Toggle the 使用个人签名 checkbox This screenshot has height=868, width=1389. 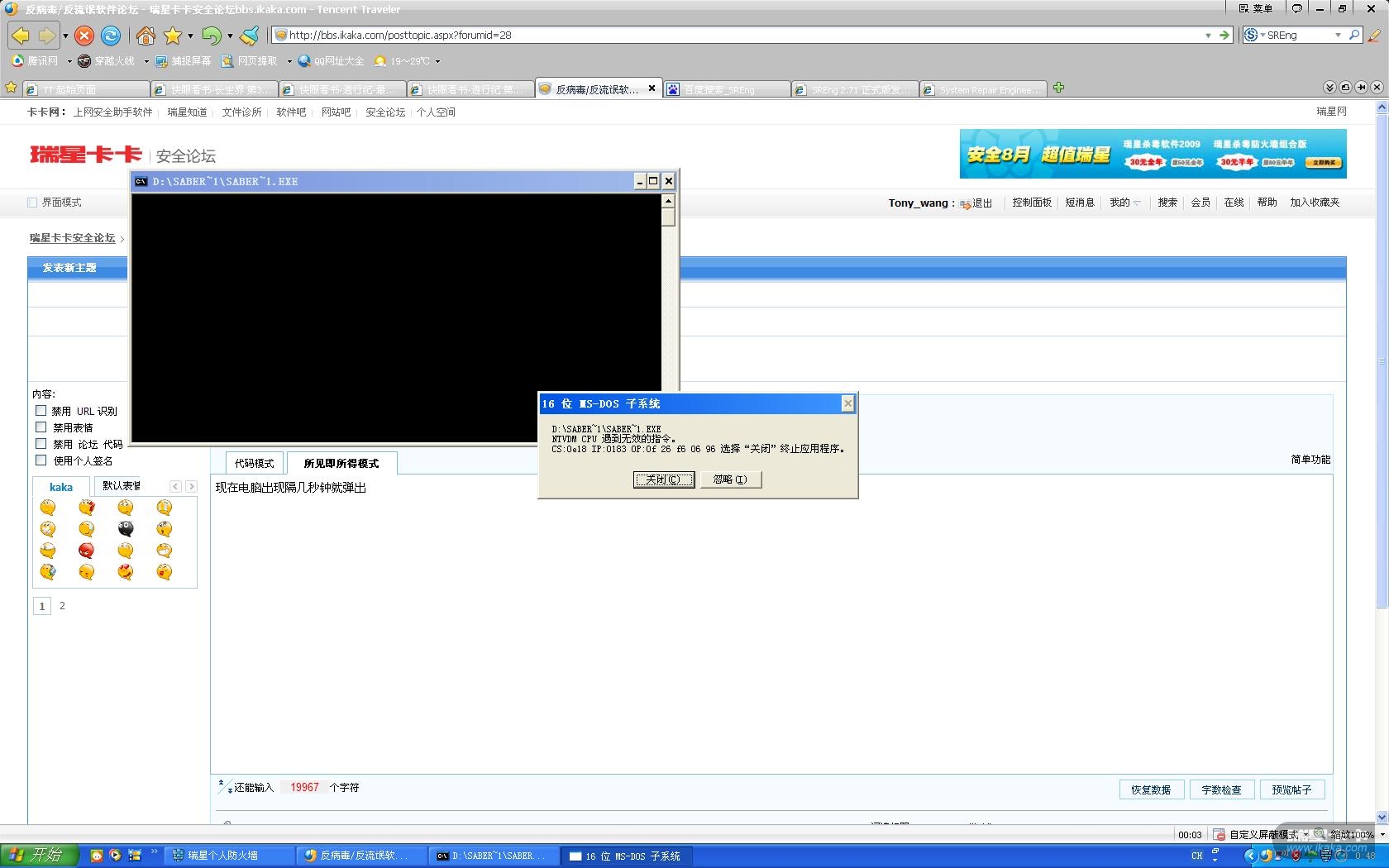point(41,460)
